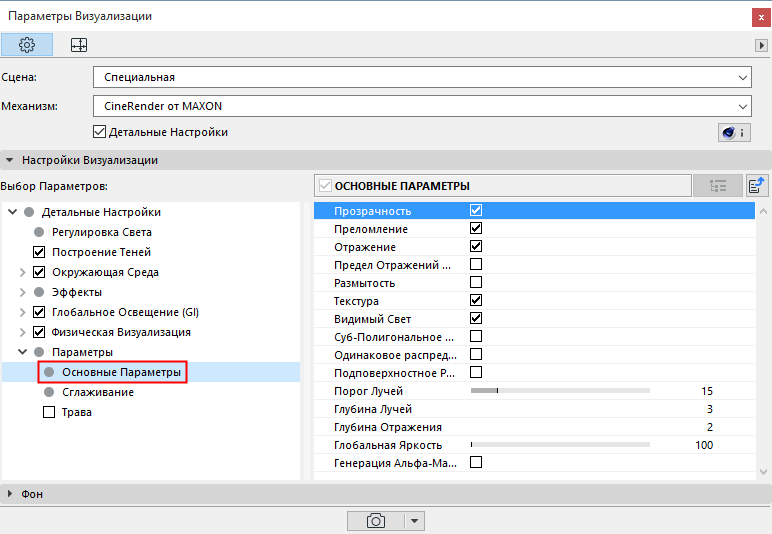772x534 pixels.
Task: Toggle the Окружающая Среда checkbox
Action: point(39,272)
